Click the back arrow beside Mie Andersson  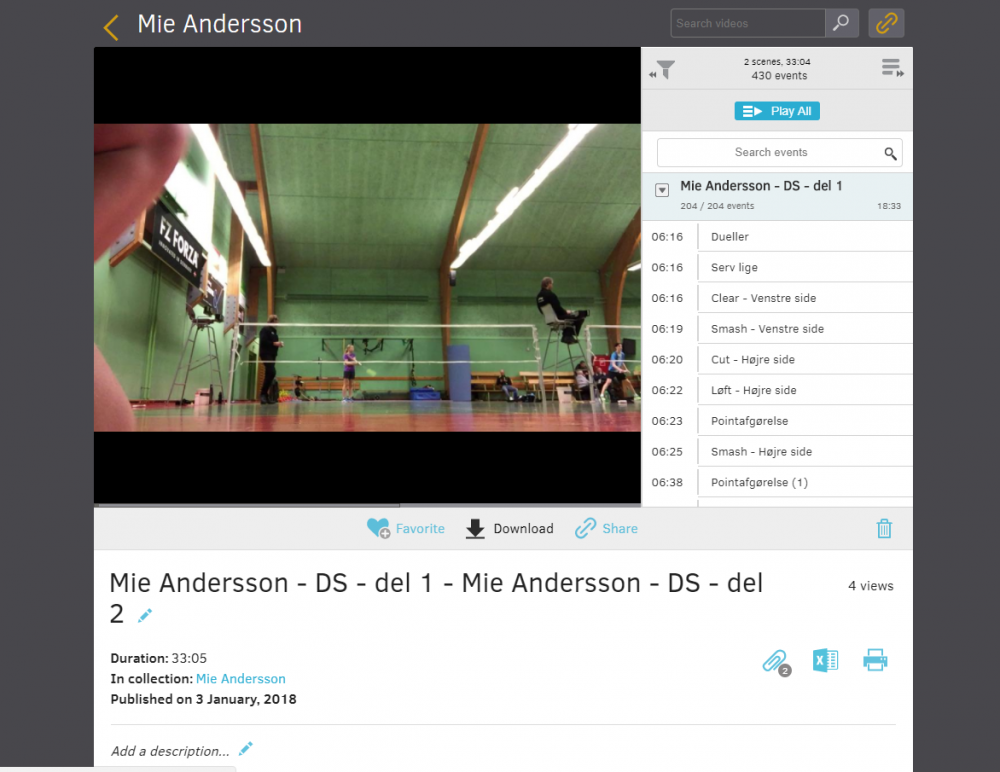(111, 27)
